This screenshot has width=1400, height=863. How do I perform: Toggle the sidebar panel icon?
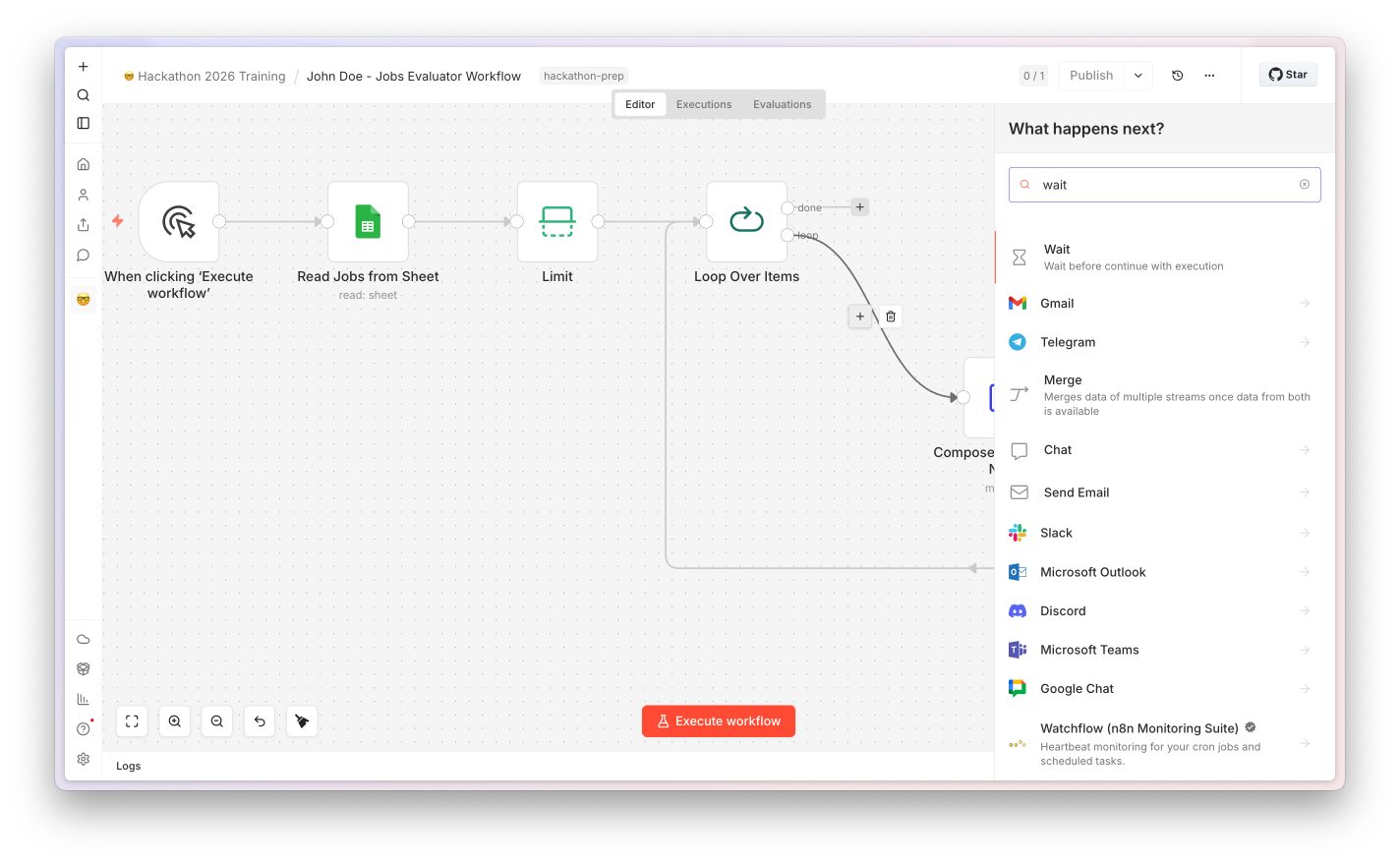pyautogui.click(x=84, y=123)
